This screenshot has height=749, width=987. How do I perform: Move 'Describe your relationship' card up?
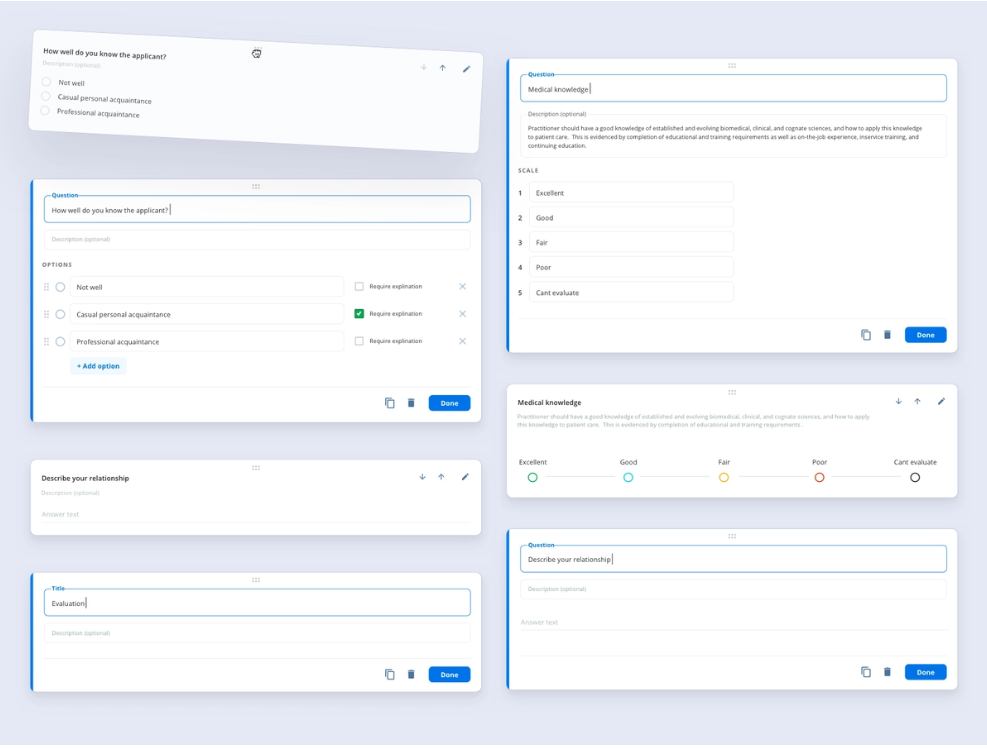point(441,477)
